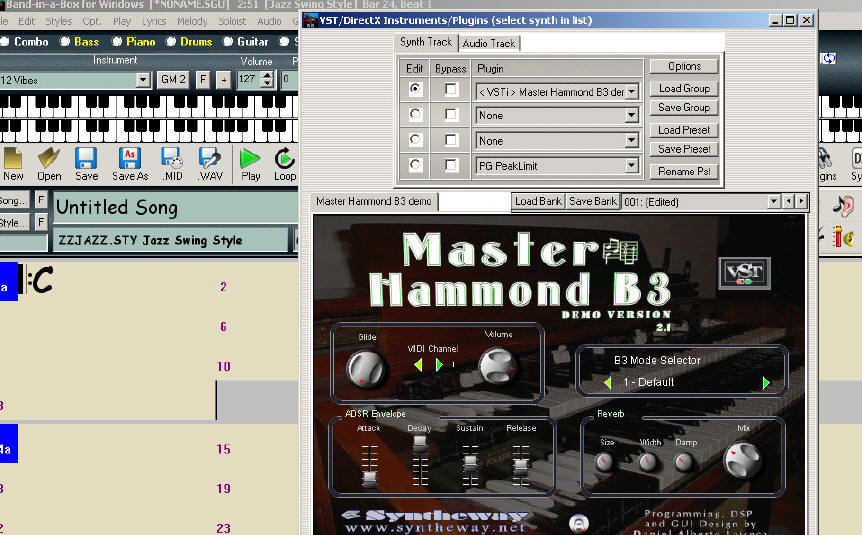The image size is (862, 535).
Task: Click the Untitled Song title field
Action: click(175, 207)
